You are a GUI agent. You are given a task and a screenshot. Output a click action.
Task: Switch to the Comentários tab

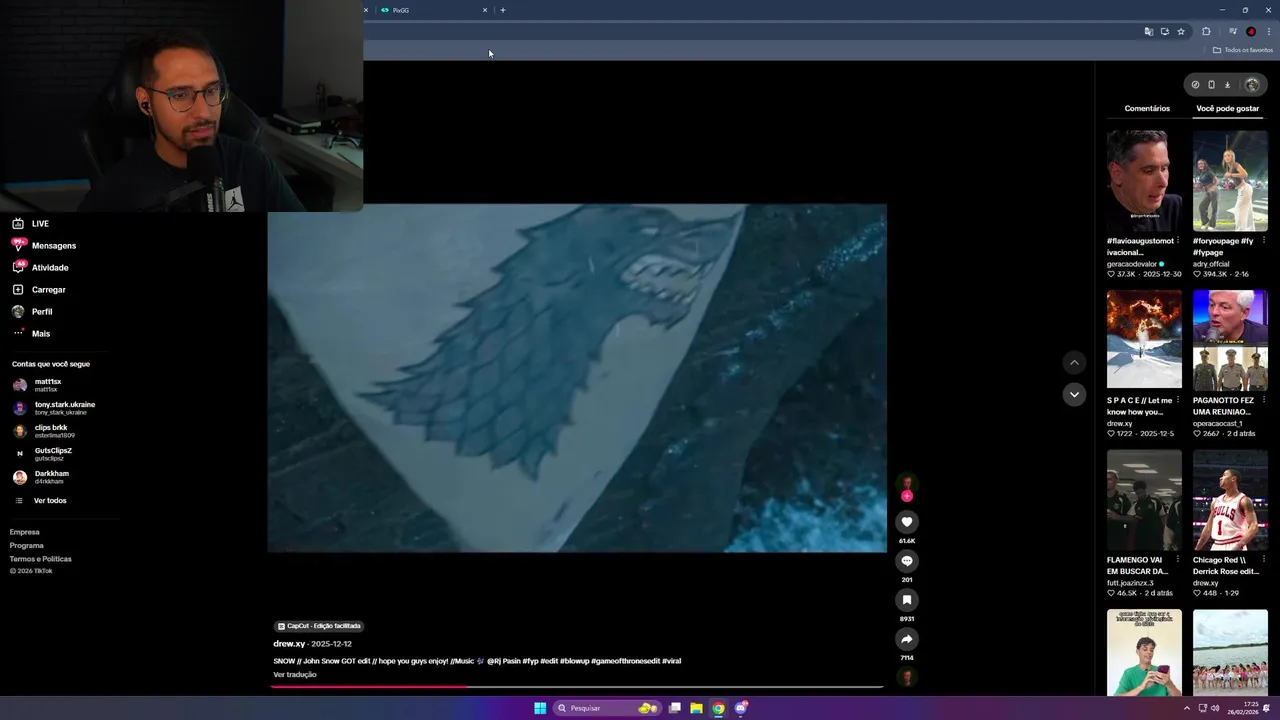click(1147, 108)
